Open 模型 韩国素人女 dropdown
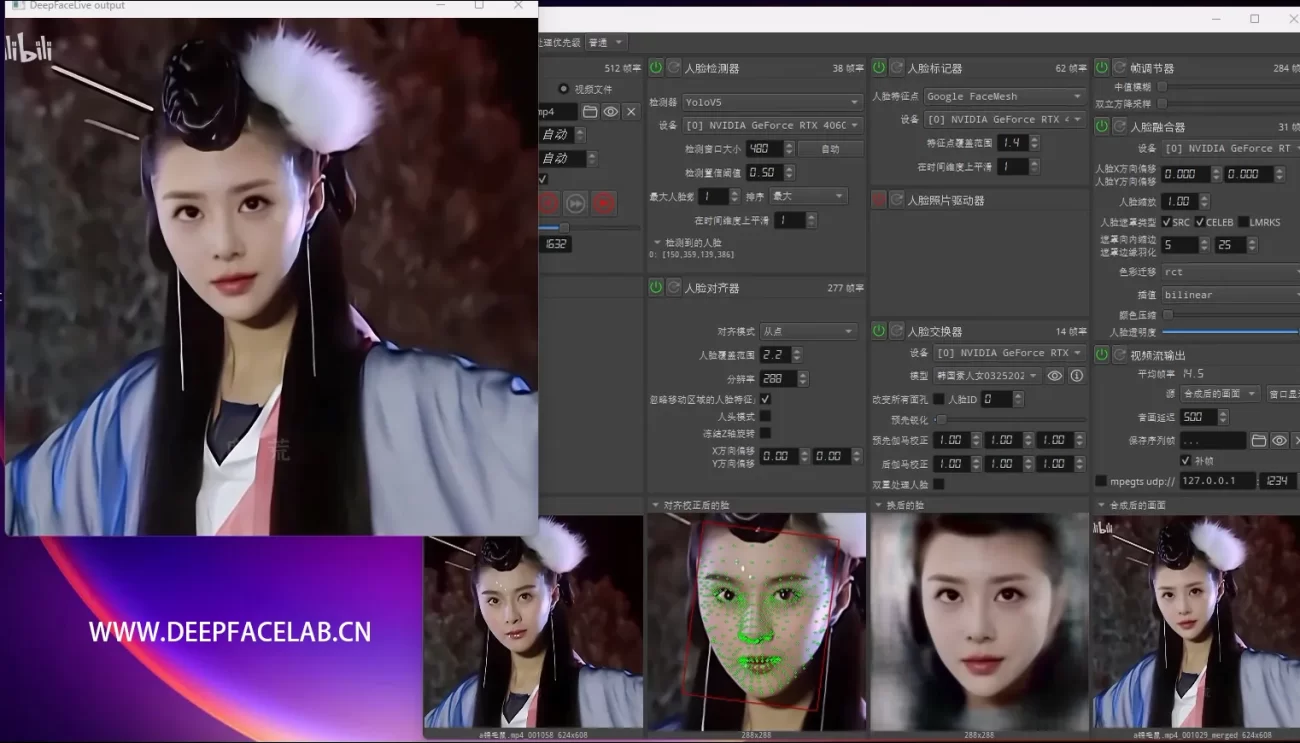1300x743 pixels. click(x=987, y=376)
